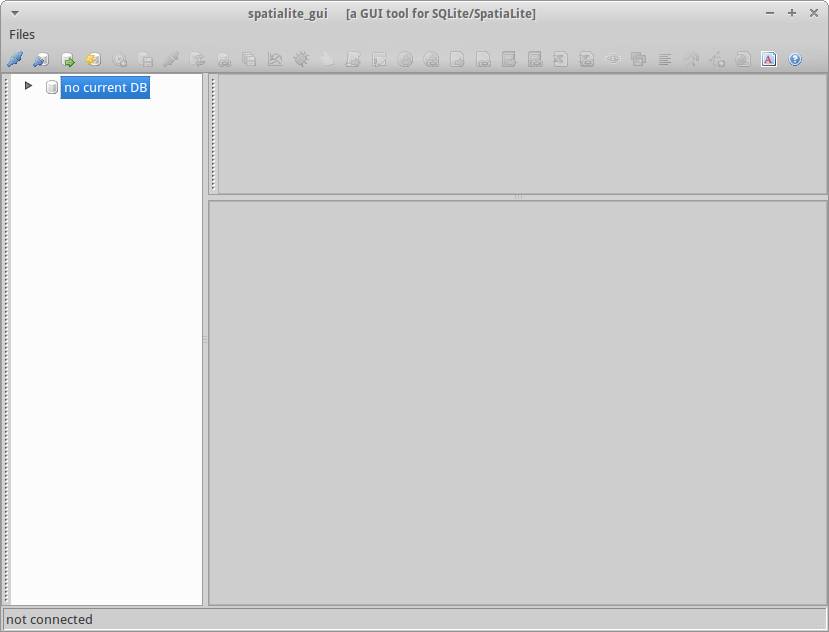
Task: Click the hand sanitize geometries icon
Action: click(x=327, y=59)
